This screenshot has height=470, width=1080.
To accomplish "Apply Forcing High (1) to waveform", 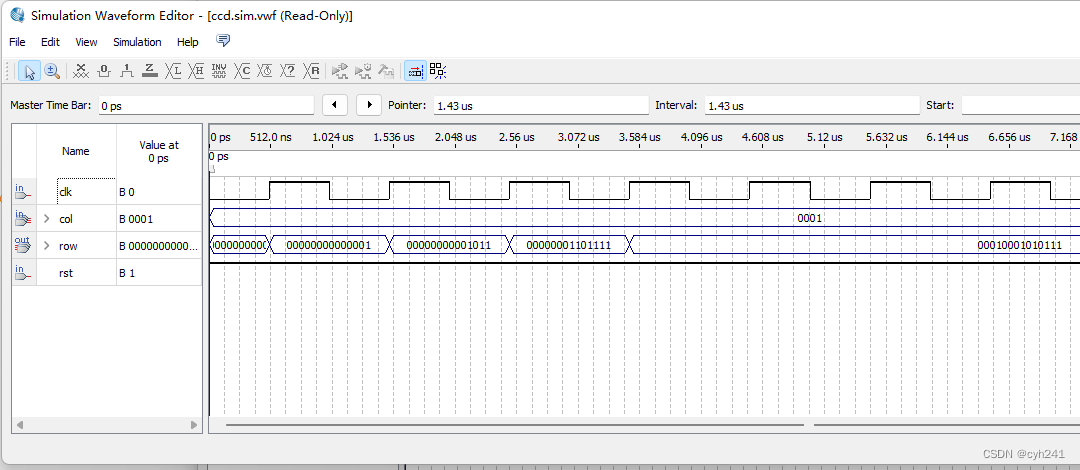I will click(x=127, y=71).
